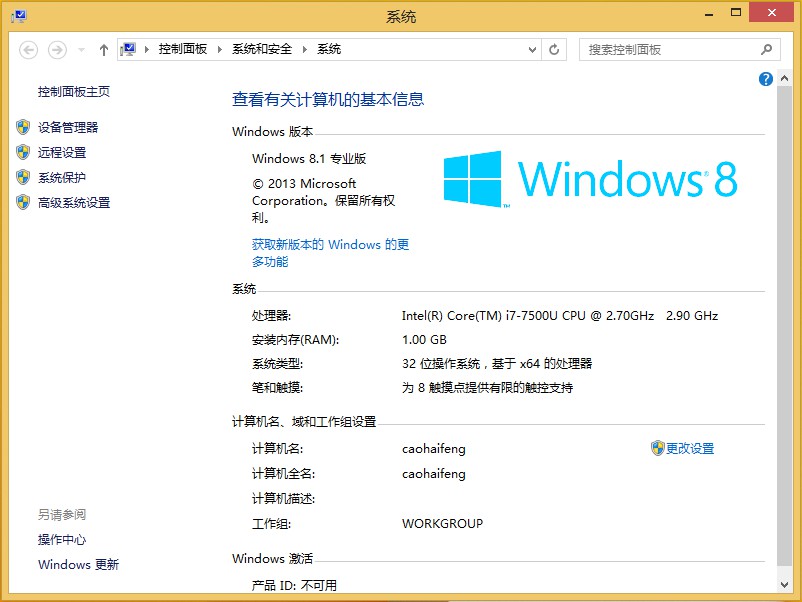Click the 搜索控制面板 search field

point(679,50)
